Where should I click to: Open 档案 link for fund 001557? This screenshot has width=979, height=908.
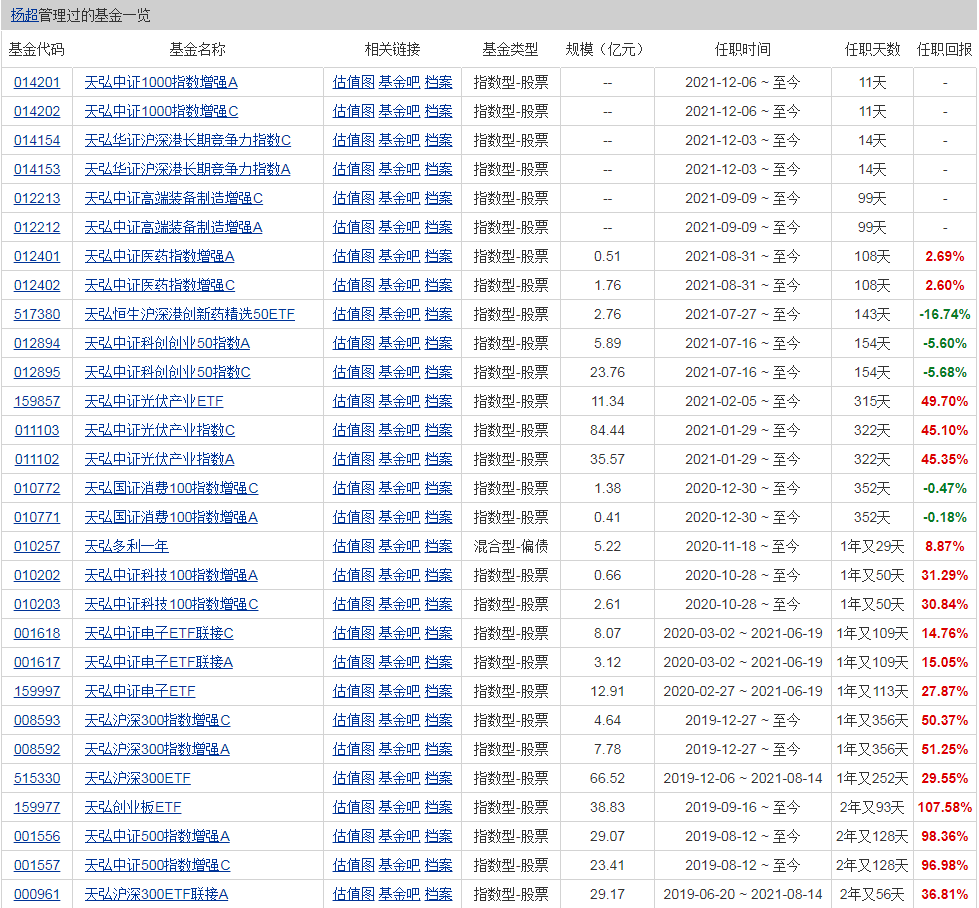(438, 865)
